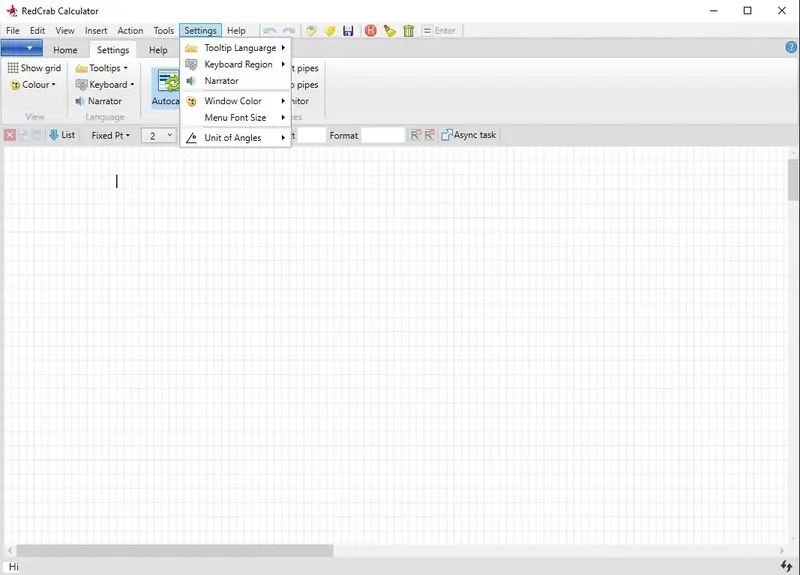Open the Fixed Pt format dropdown
The image size is (800, 575).
coord(111,136)
